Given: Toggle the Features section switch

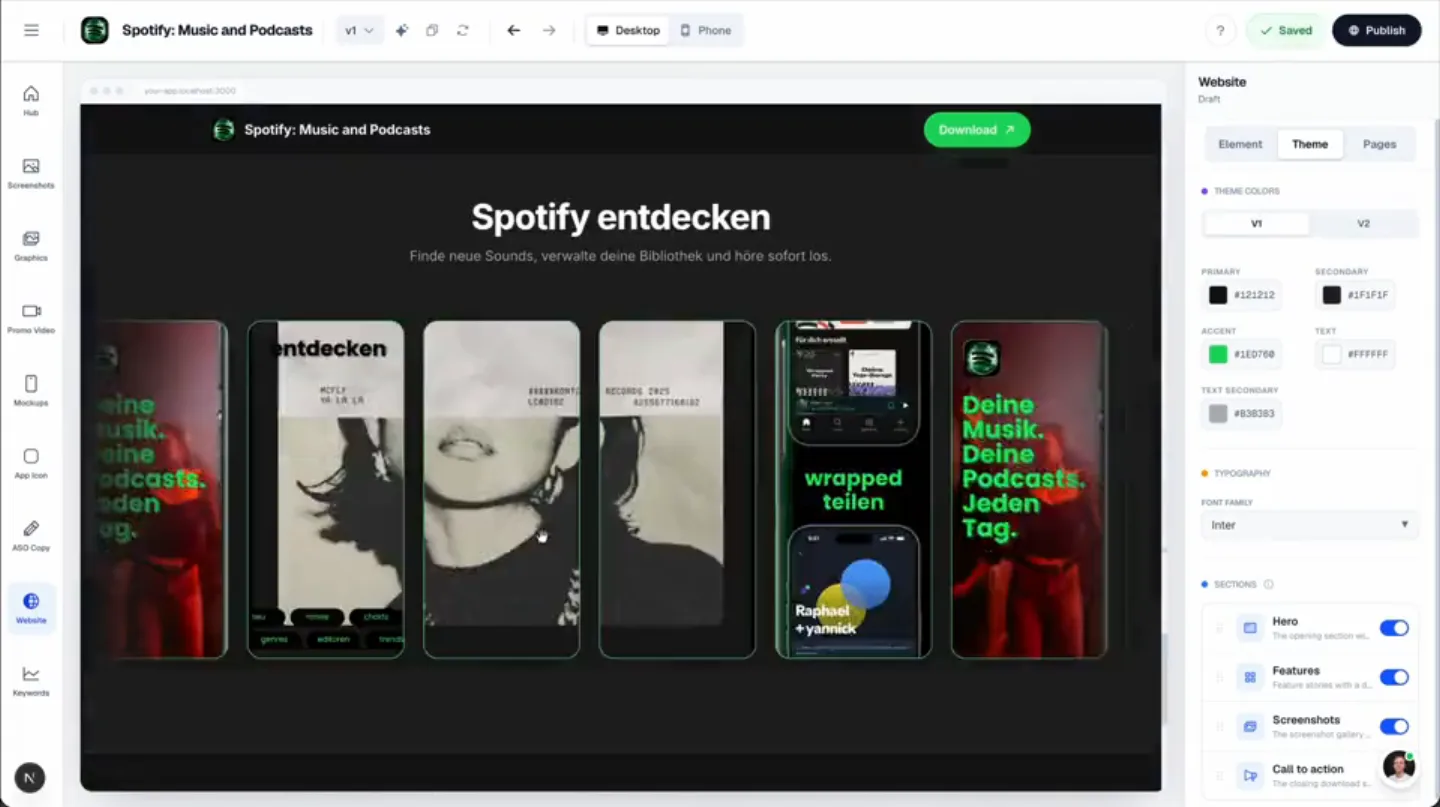Looking at the screenshot, I should [1394, 677].
